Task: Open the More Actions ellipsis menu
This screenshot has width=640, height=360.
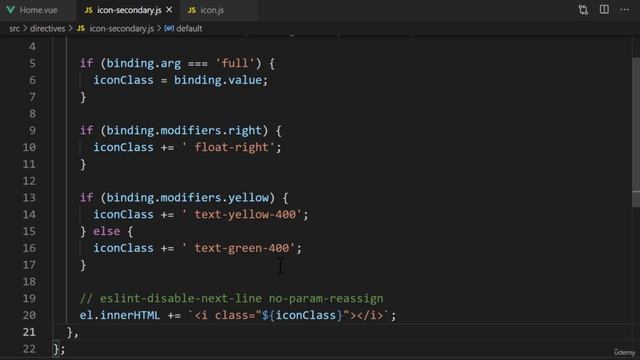Action: point(624,10)
